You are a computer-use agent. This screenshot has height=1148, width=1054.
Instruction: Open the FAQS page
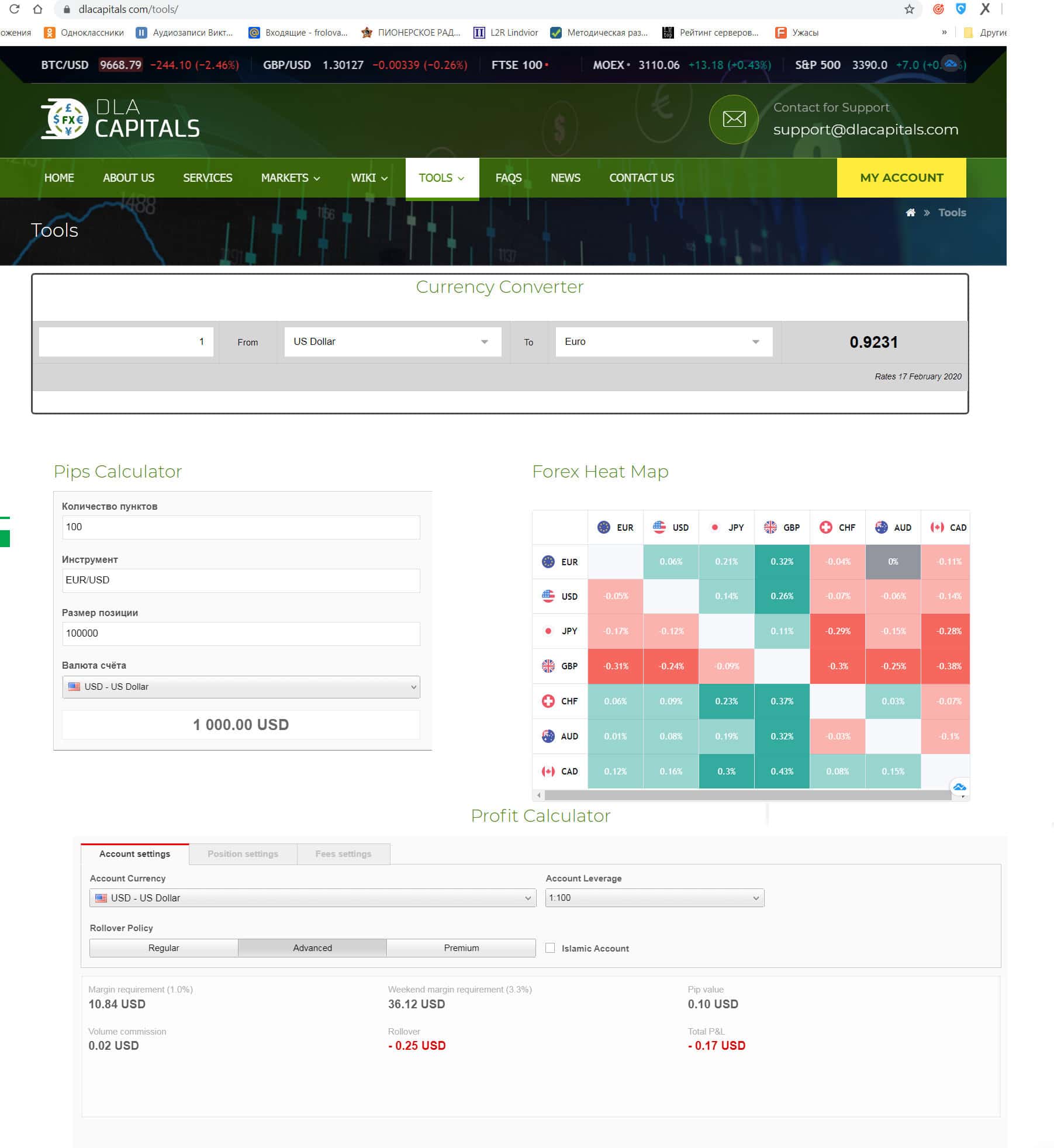point(509,178)
